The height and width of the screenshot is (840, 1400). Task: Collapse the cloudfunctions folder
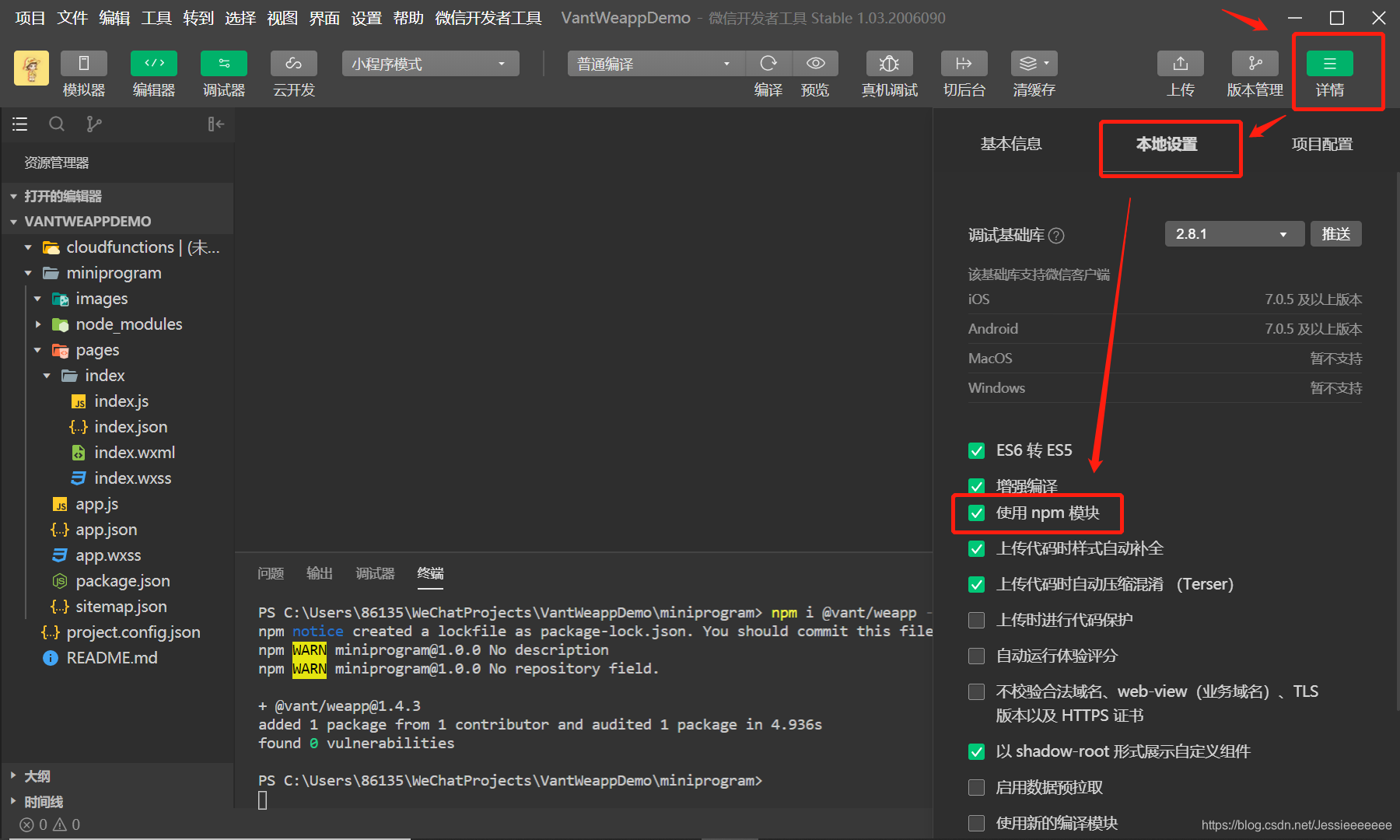(28, 247)
